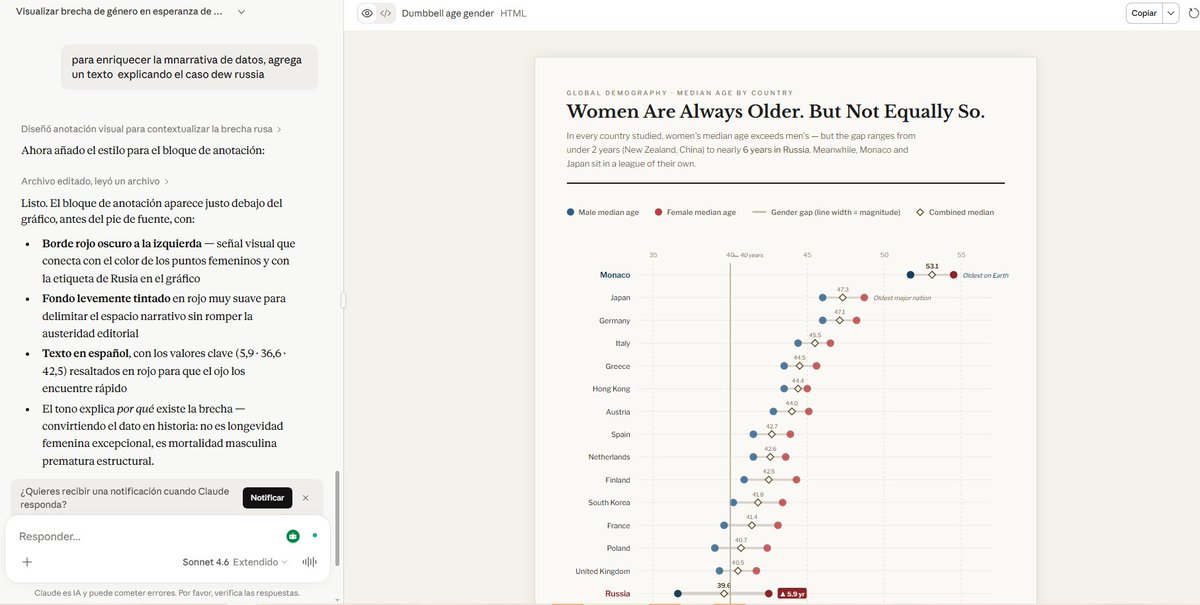Image resolution: width=1200 pixels, height=605 pixels.
Task: Click the South Korea row label
Action: coord(609,503)
